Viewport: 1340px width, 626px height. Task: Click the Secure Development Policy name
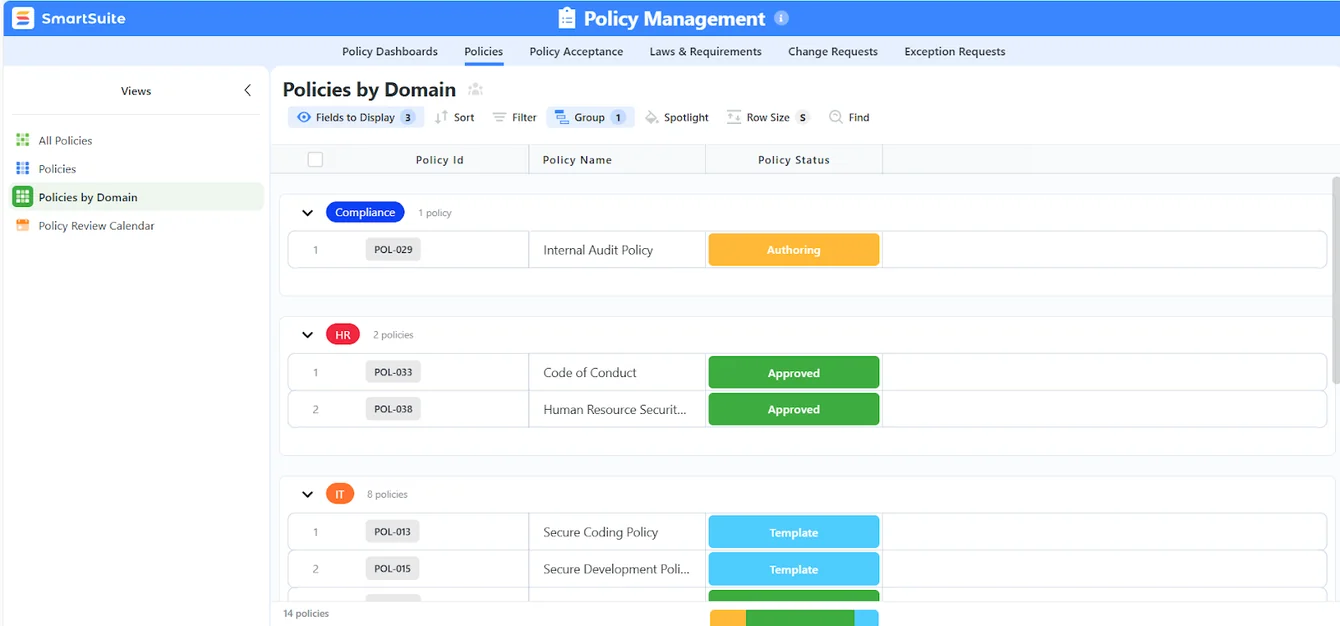[616, 569]
